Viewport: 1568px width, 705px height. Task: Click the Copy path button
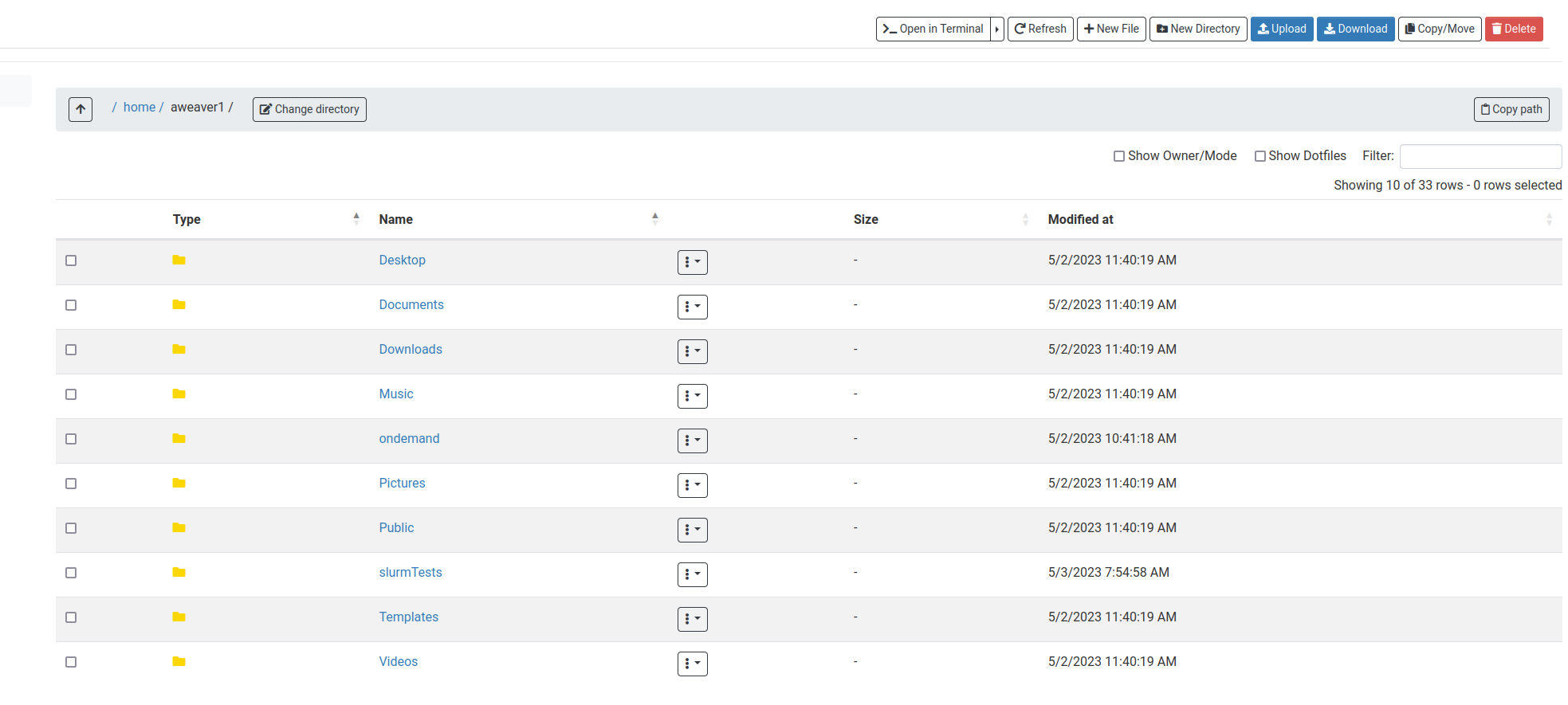(1511, 109)
